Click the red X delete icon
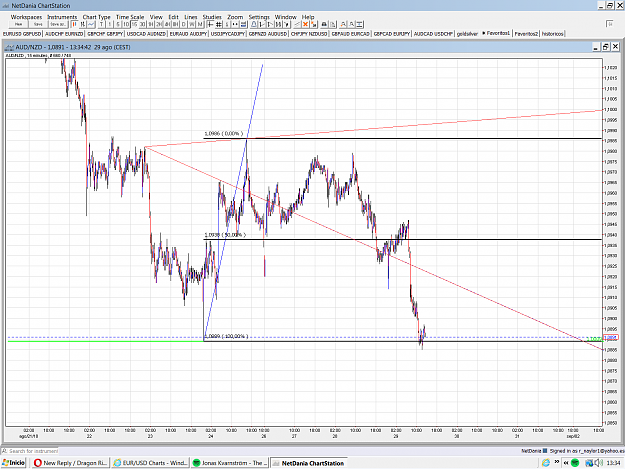 305,24
